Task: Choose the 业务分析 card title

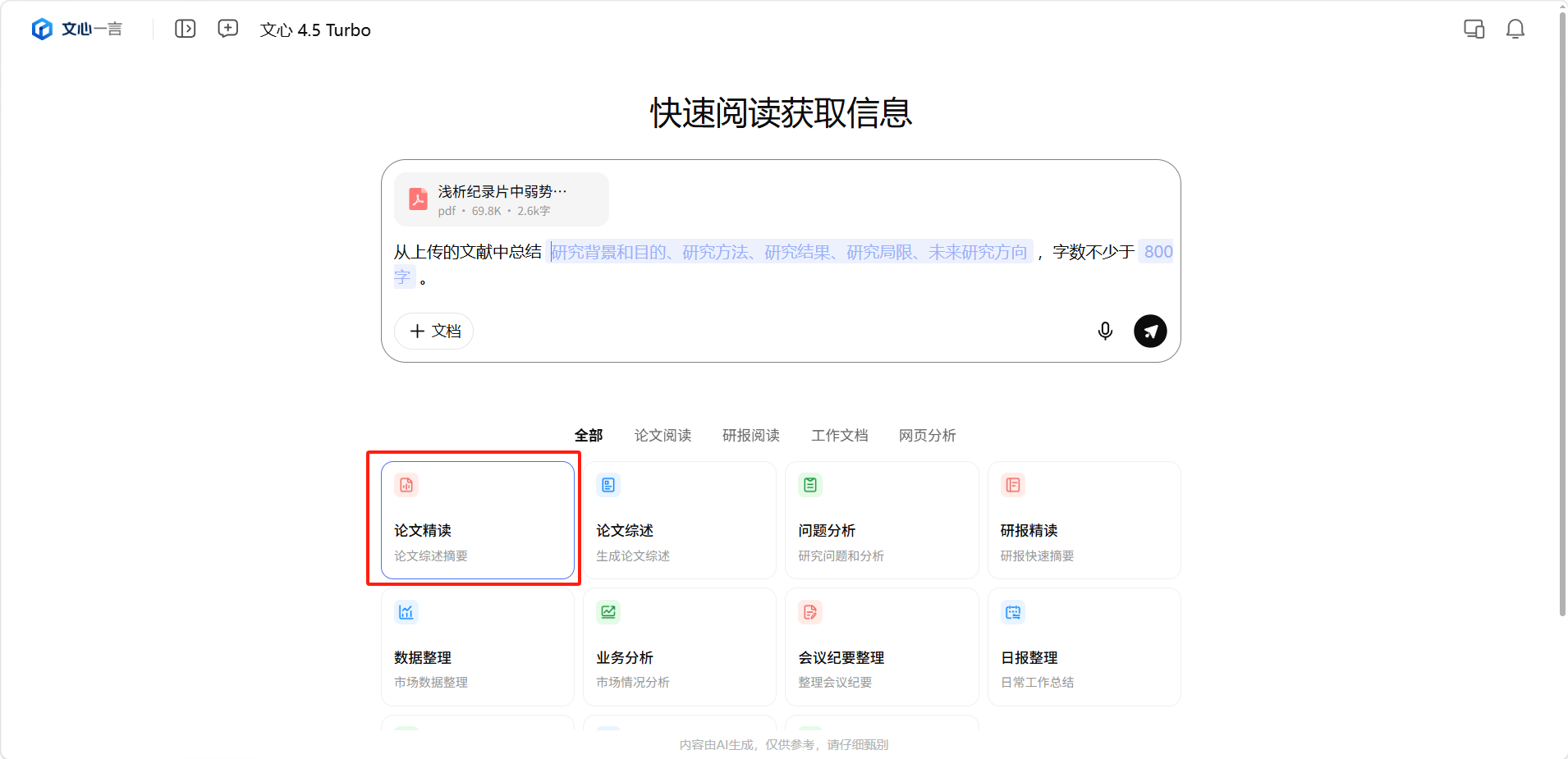Action: tap(625, 658)
